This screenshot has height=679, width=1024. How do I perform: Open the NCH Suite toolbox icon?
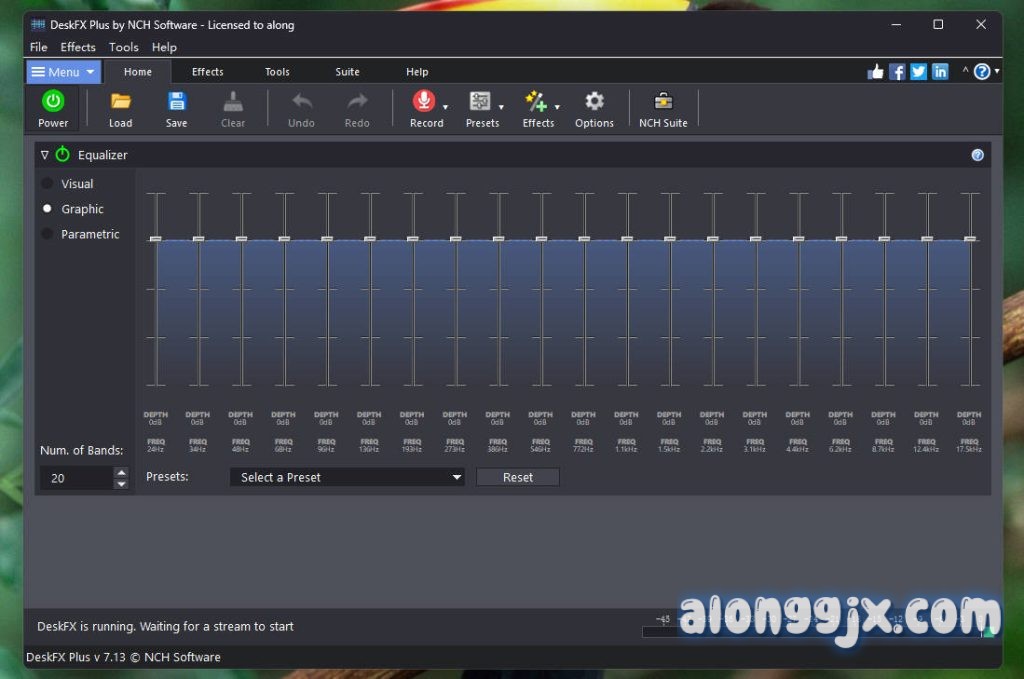pos(662,101)
